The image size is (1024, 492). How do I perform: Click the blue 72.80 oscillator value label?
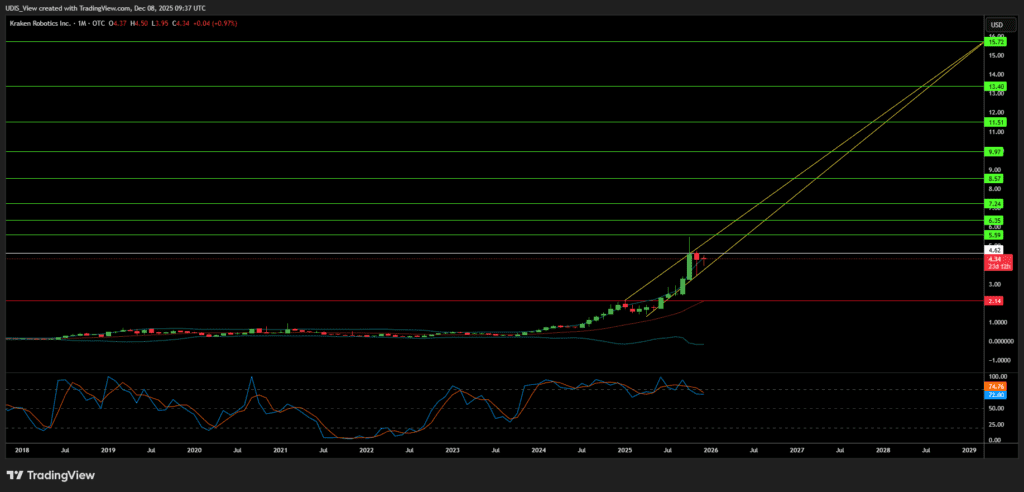click(x=995, y=395)
